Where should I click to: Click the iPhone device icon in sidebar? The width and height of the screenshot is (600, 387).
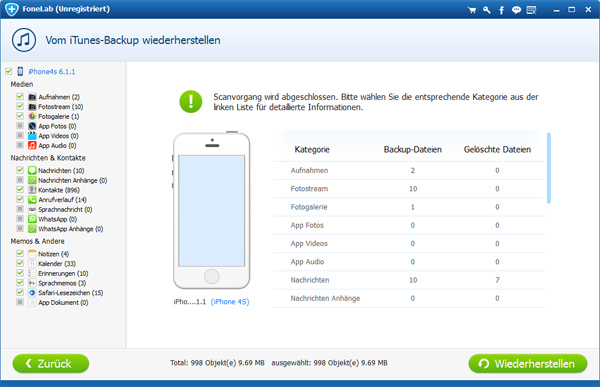pyautogui.click(x=20, y=71)
